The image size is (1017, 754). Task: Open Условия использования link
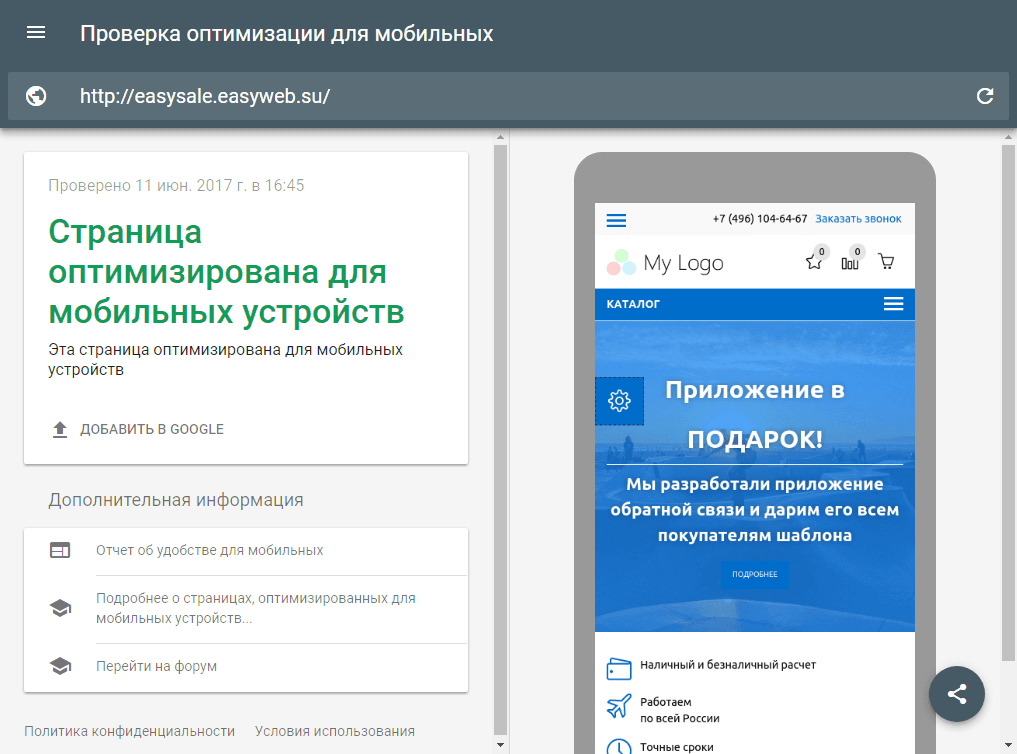335,731
